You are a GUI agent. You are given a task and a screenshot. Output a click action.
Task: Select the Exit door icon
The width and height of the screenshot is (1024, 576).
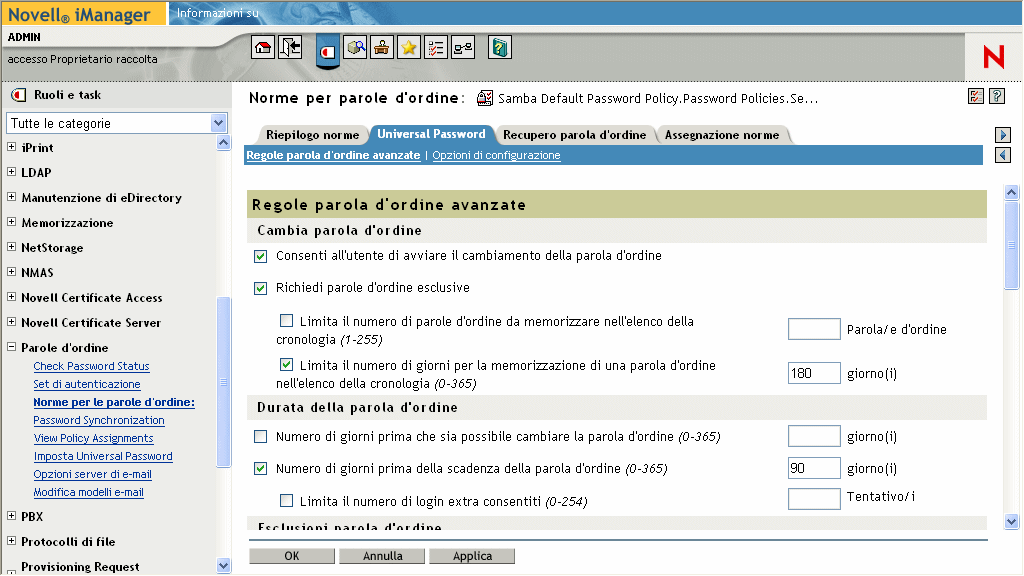coord(288,47)
